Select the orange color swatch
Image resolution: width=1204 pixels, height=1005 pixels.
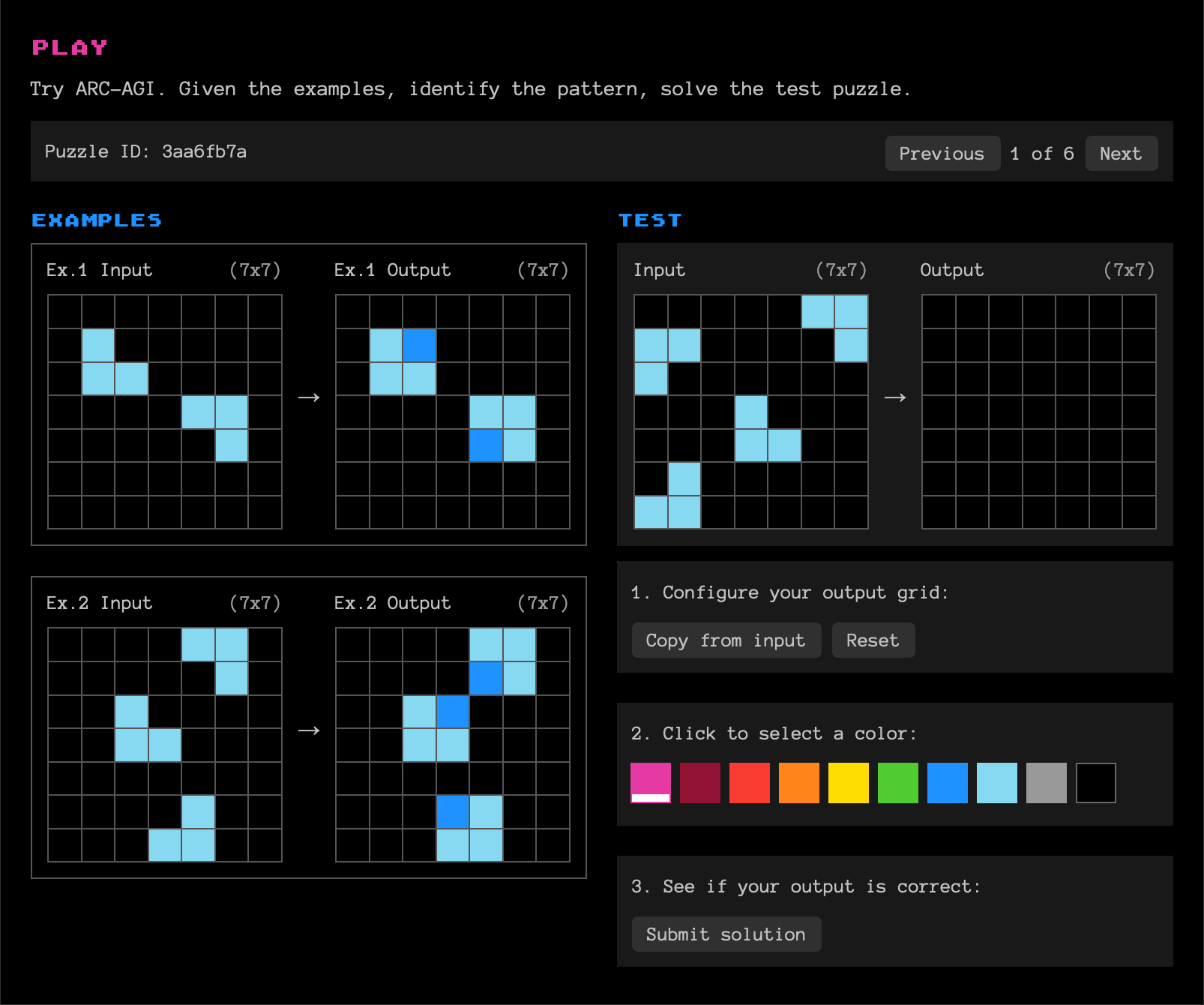799,783
